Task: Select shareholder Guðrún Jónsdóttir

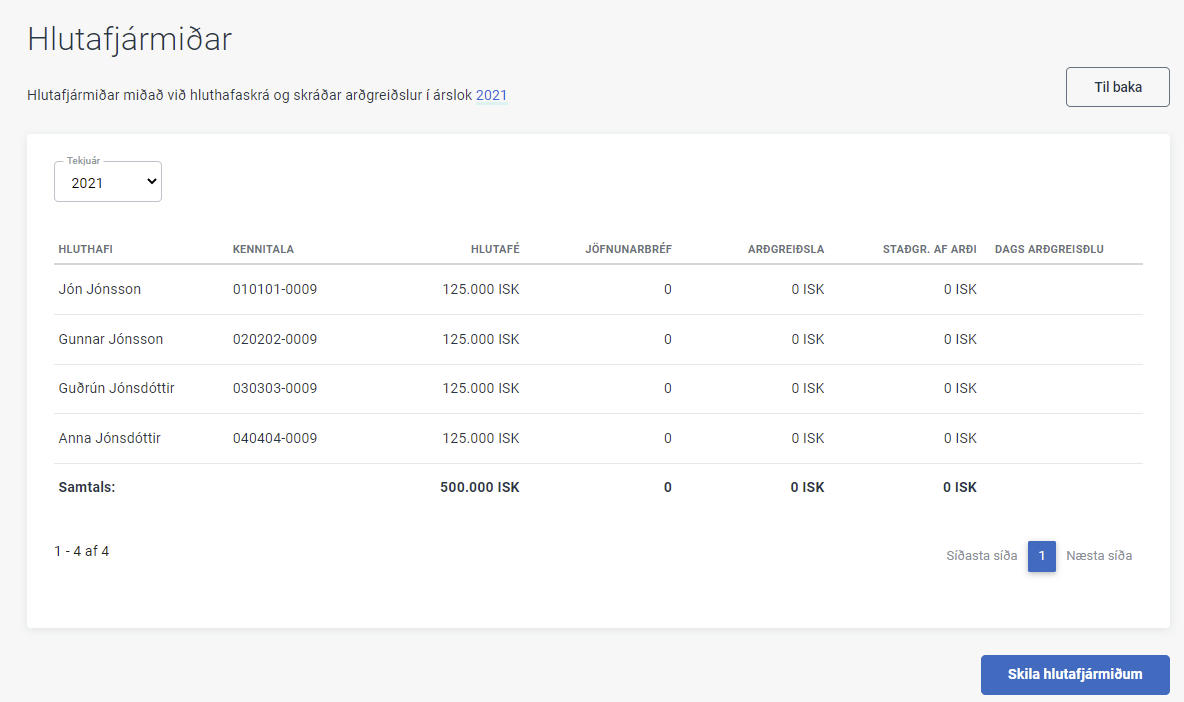Action: click(116, 388)
